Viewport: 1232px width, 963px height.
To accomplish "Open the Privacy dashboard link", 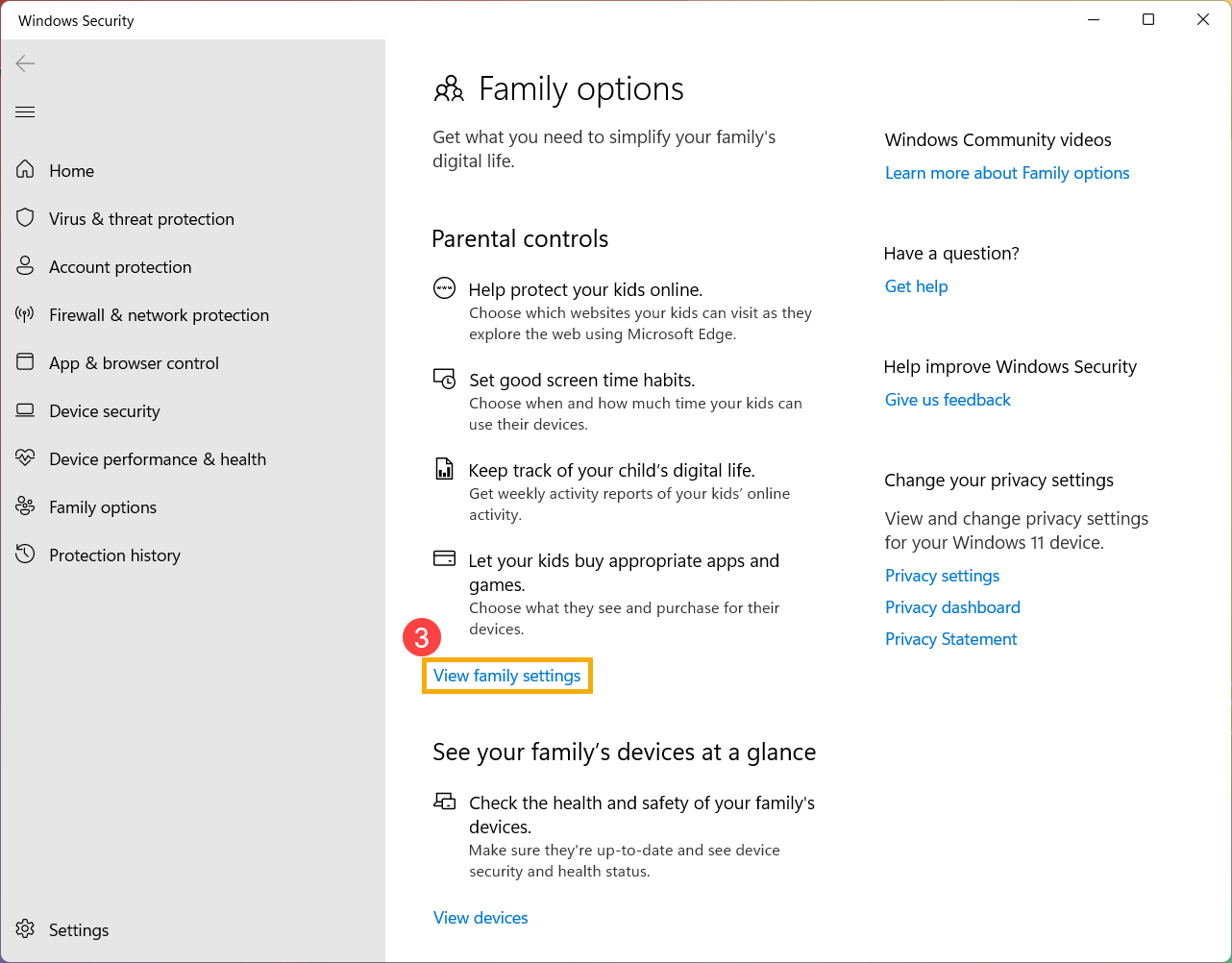I will (x=952, y=607).
